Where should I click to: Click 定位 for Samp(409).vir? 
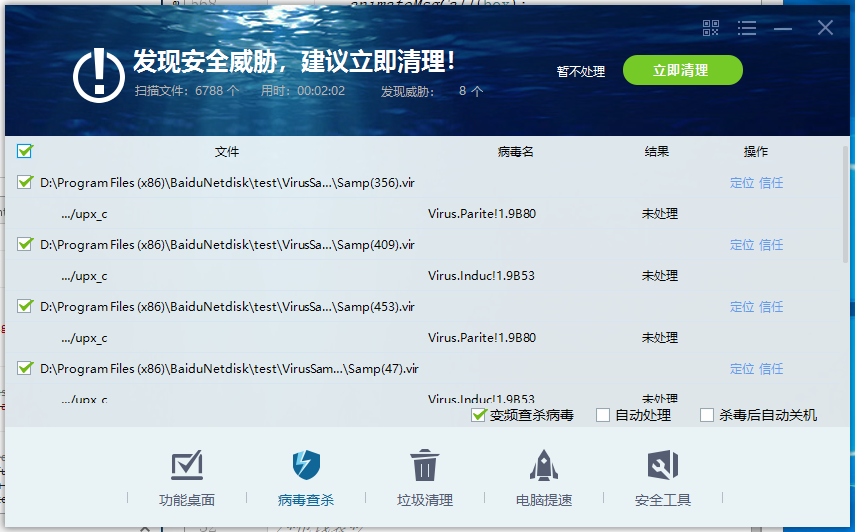(742, 245)
